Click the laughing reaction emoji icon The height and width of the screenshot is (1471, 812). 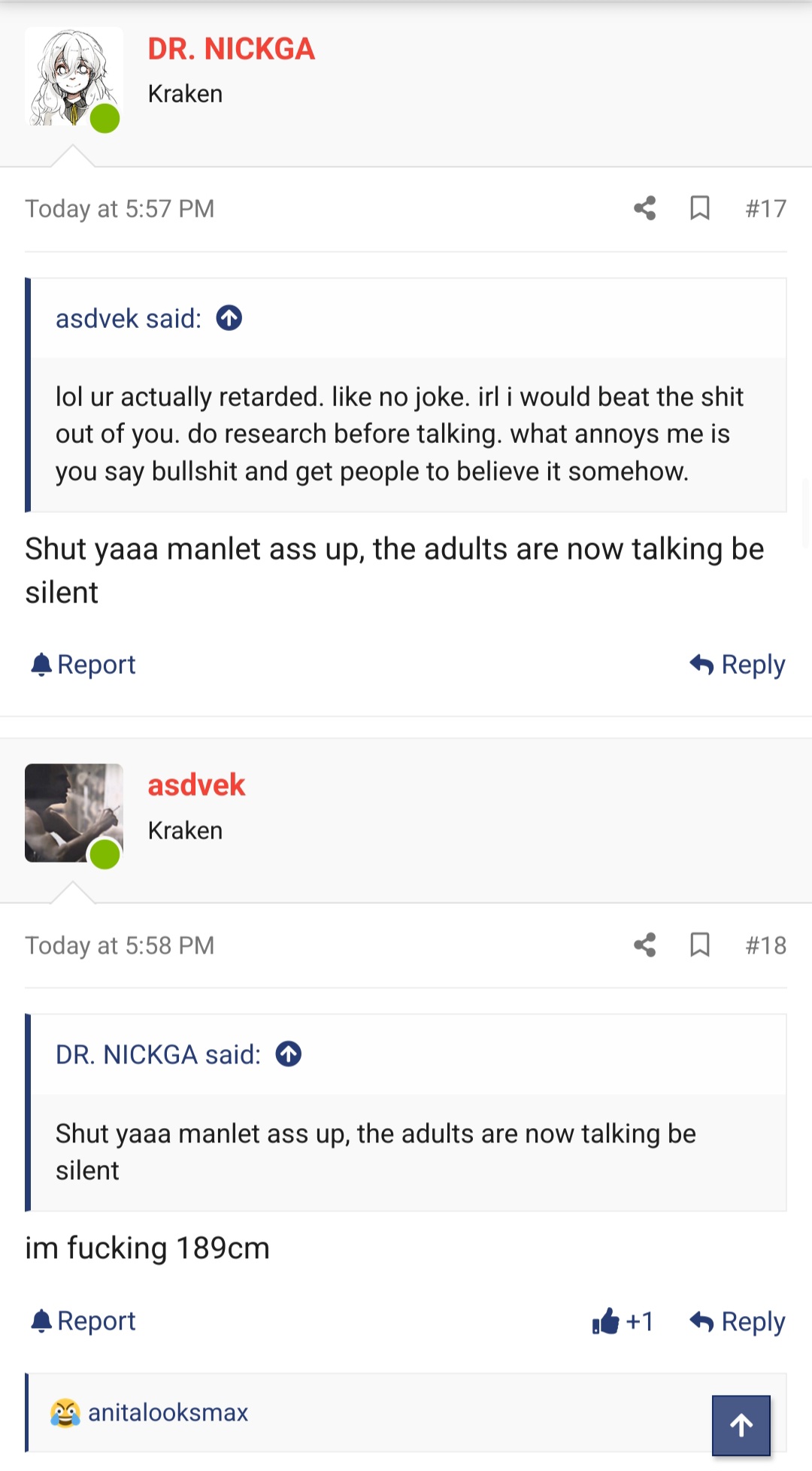(x=65, y=1412)
